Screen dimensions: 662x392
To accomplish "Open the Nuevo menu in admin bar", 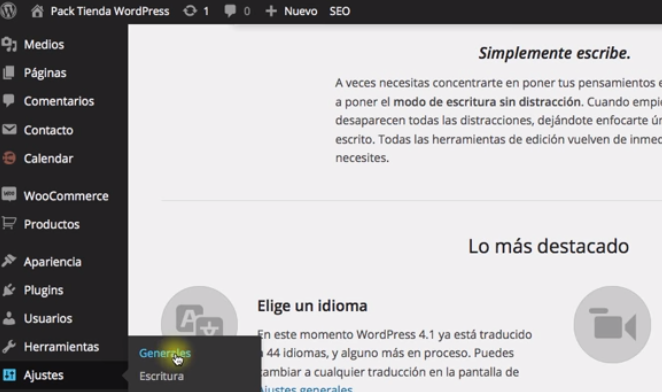I will [301, 11].
